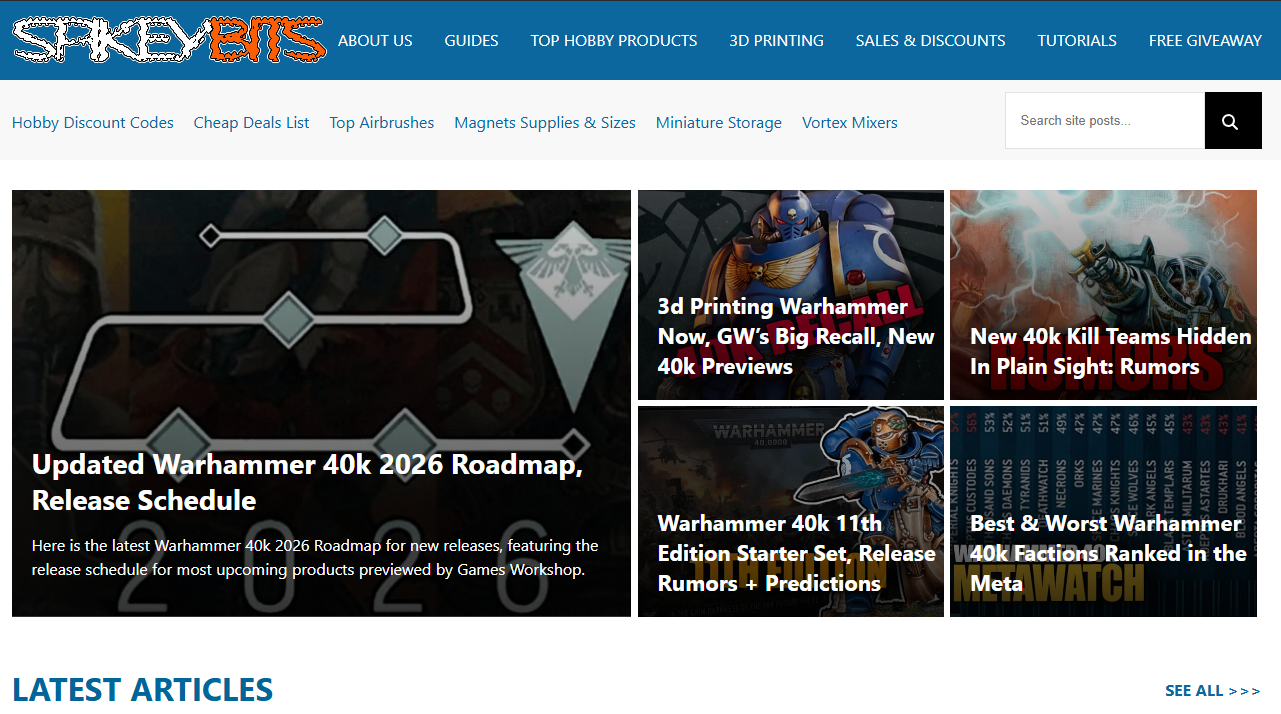Navigate to the Tutorials menu

(1076, 41)
